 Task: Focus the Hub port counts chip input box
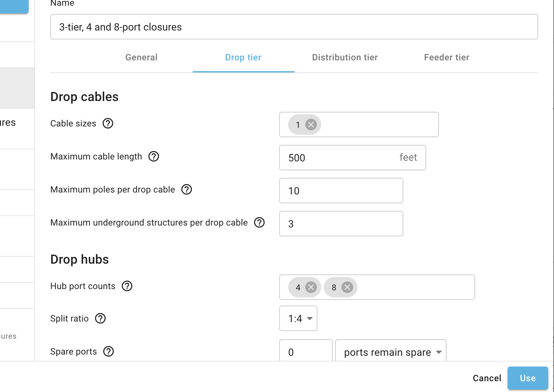pos(377,287)
